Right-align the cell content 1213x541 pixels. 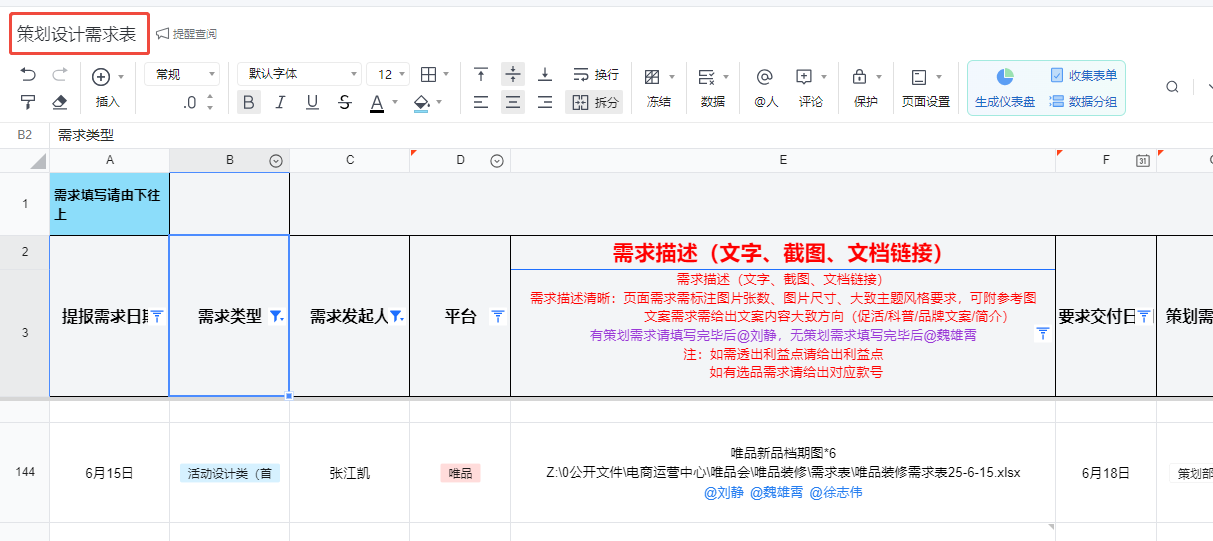[x=545, y=102]
